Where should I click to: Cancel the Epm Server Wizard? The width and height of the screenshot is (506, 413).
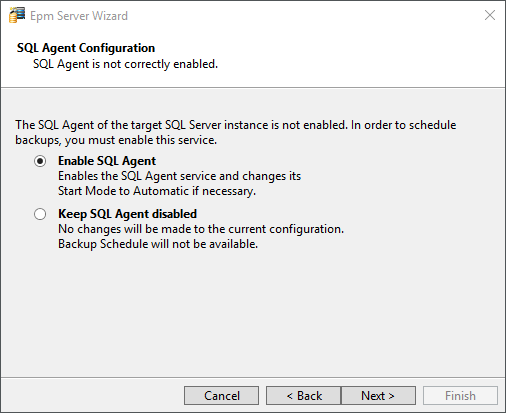point(221,396)
